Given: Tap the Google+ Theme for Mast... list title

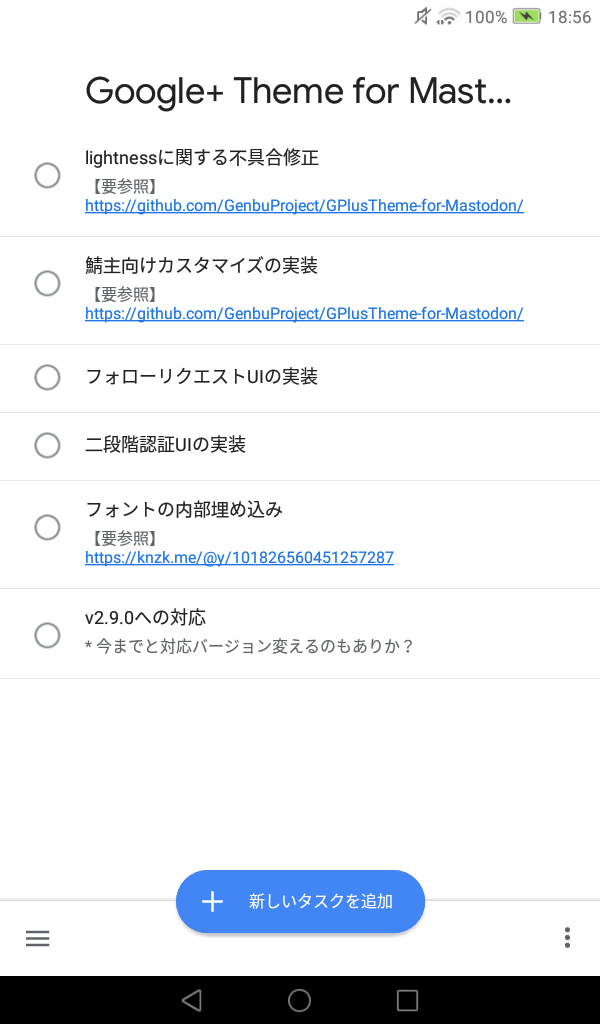Looking at the screenshot, I should tap(298, 92).
